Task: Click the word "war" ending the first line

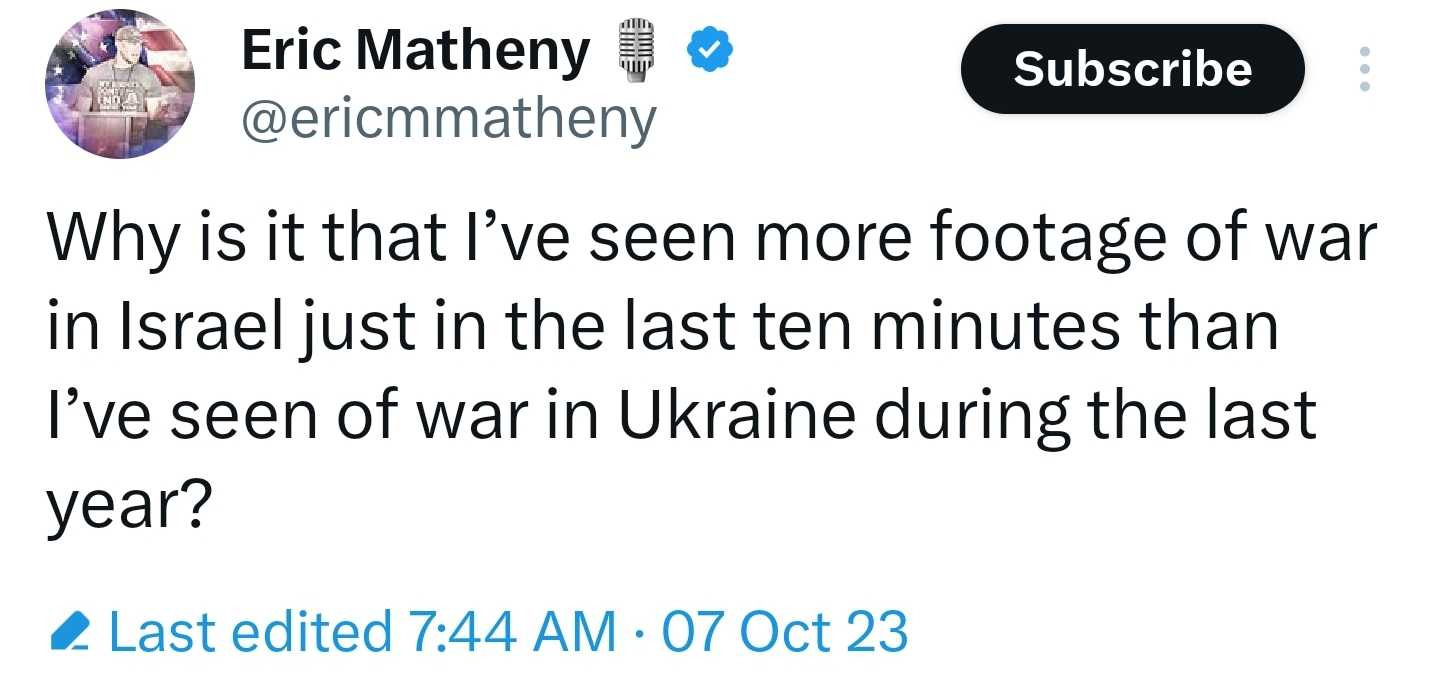Action: (1322, 241)
